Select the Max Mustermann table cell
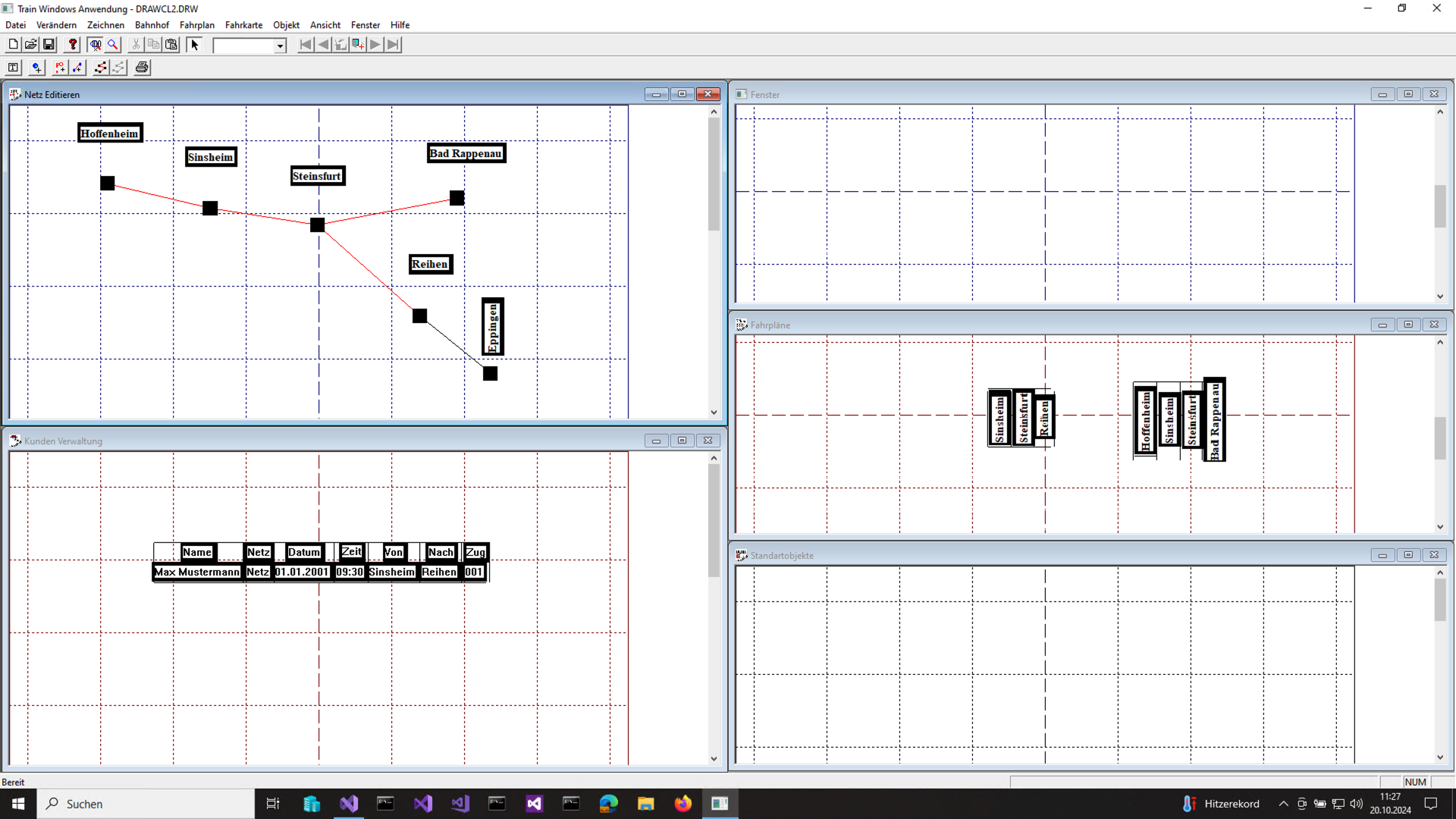Viewport: 1456px width, 819px height. tap(197, 572)
